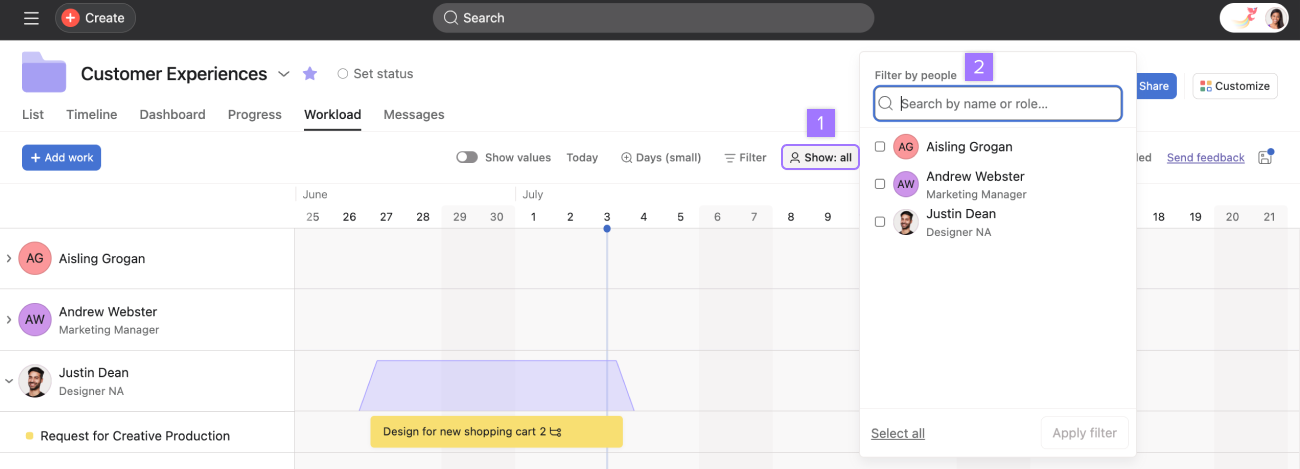Image resolution: width=1300 pixels, height=469 pixels.
Task: Switch to the Timeline tab
Action: (91, 115)
